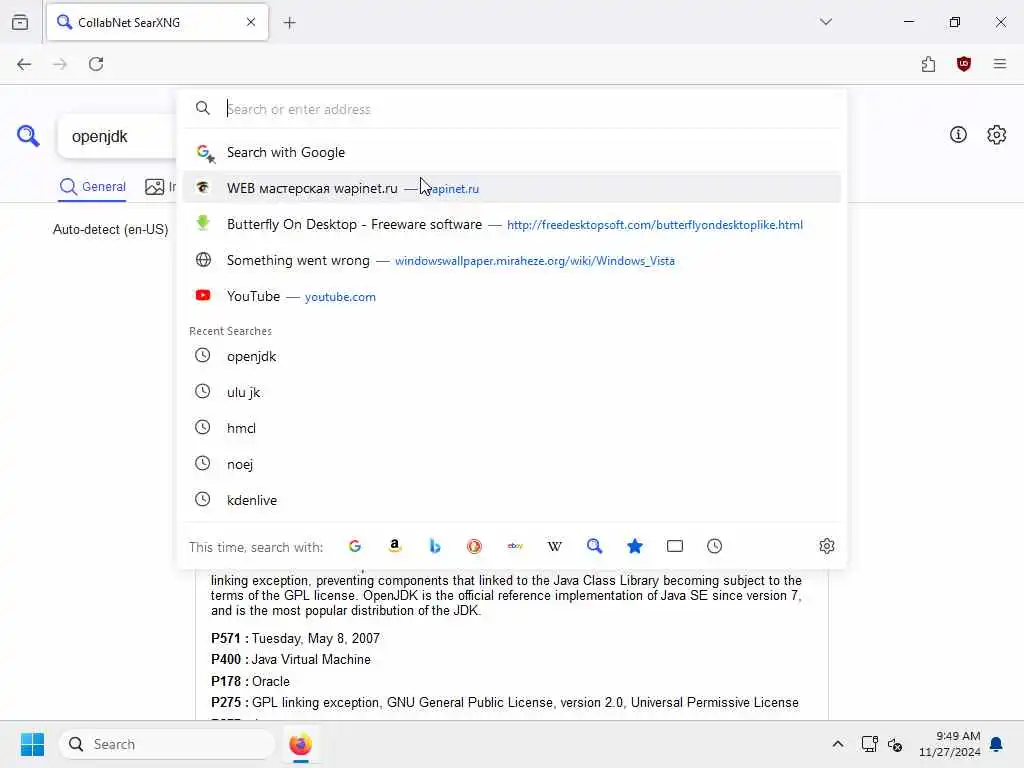The height and width of the screenshot is (768, 1024).
Task: Click SearXNG logo magnifier on page
Action: tap(28, 136)
